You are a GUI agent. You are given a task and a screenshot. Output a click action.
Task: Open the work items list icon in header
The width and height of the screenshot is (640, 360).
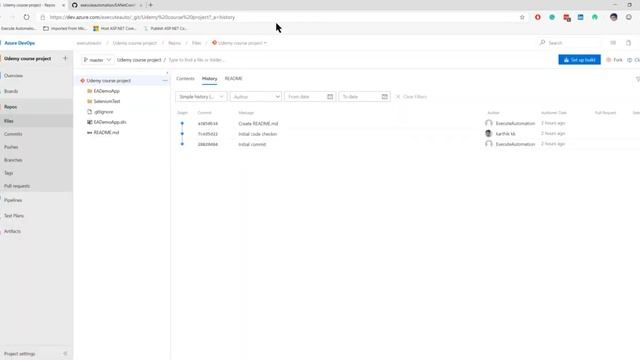613,43
